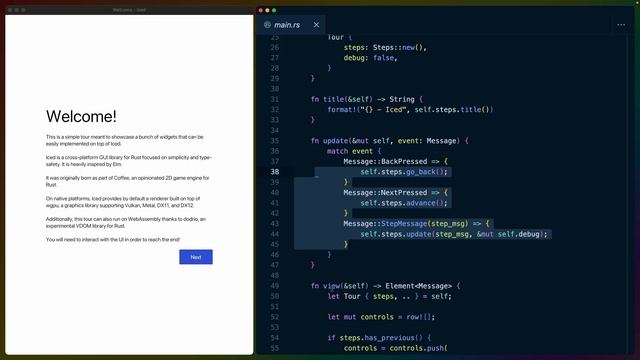The image size is (640, 360).
Task: Click line number 31 in the gutter
Action: (x=275, y=99)
